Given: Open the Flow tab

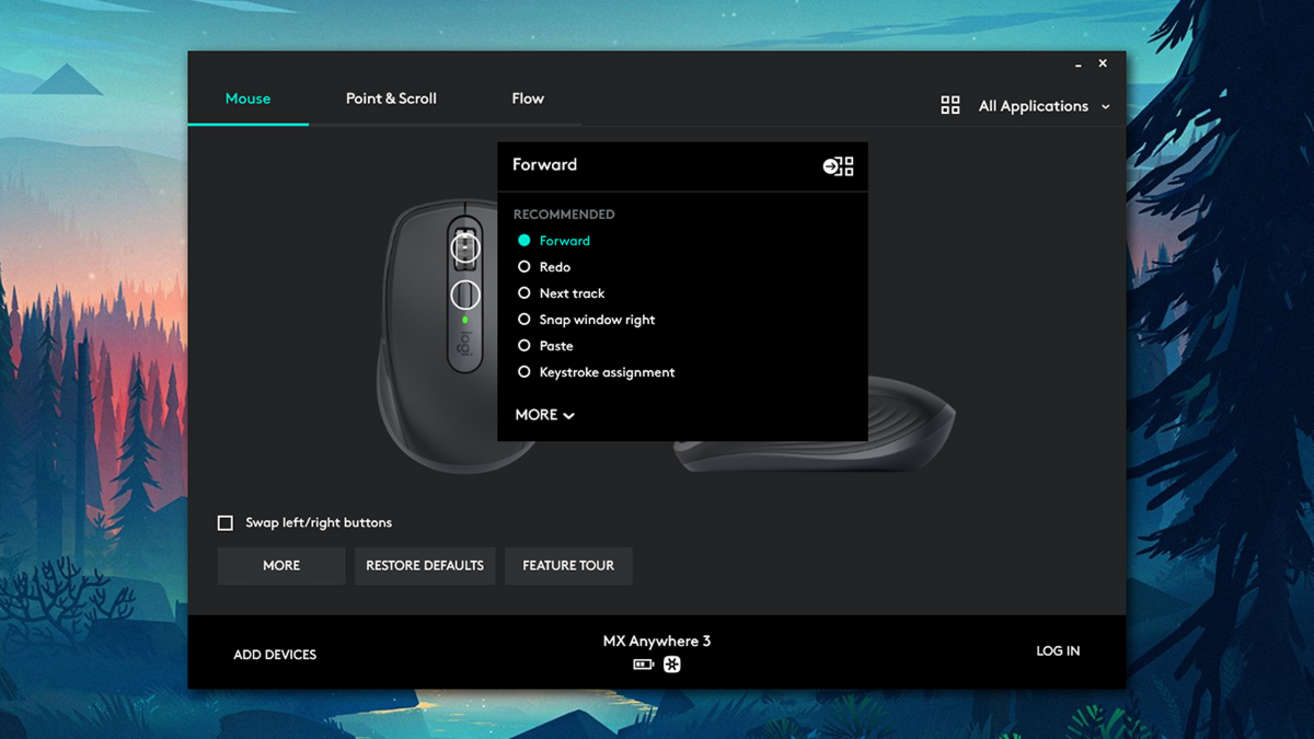Looking at the screenshot, I should (x=527, y=98).
